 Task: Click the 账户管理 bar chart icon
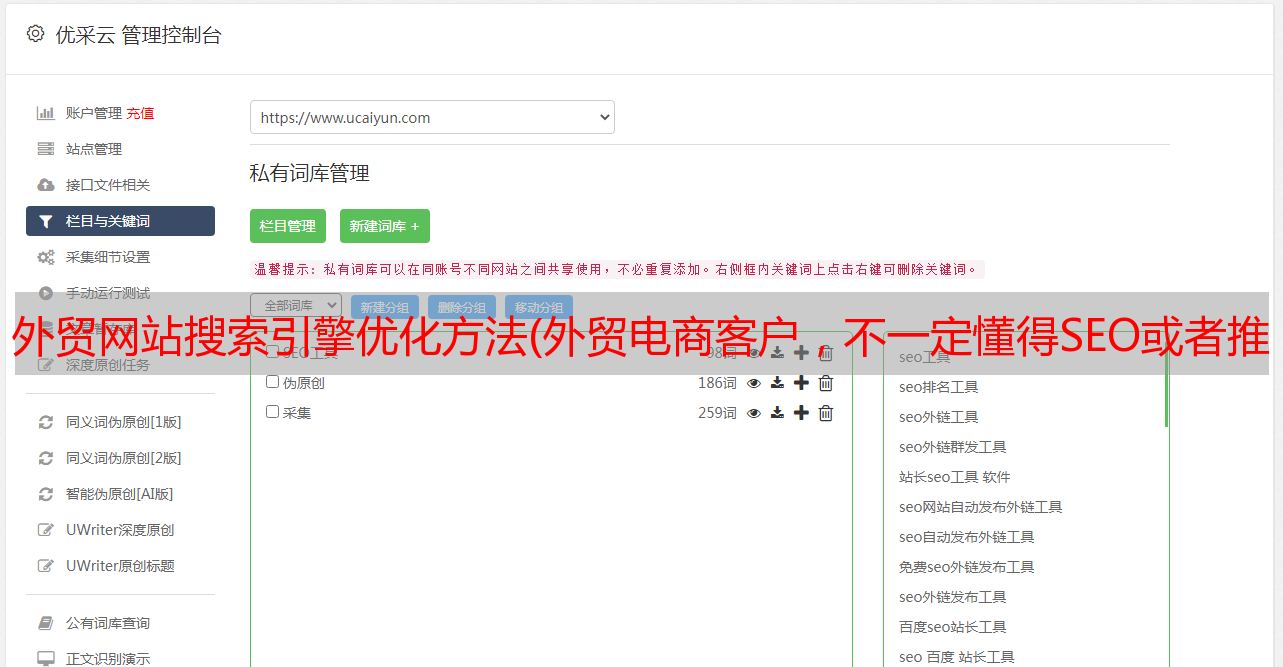coord(46,113)
